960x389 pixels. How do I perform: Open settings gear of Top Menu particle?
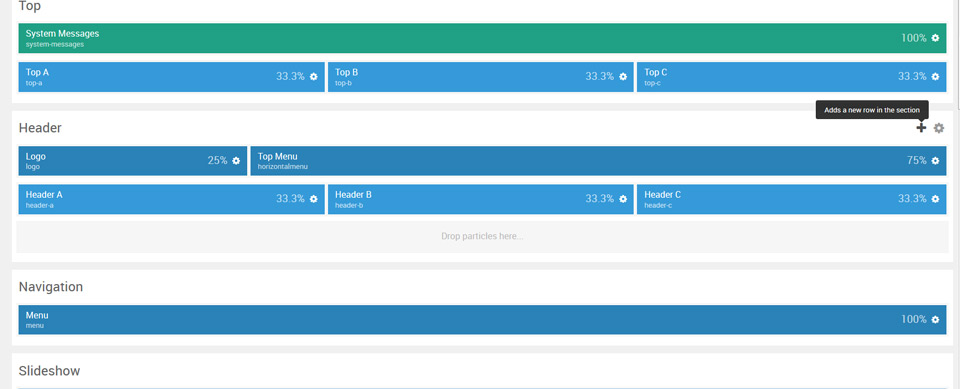click(x=935, y=161)
